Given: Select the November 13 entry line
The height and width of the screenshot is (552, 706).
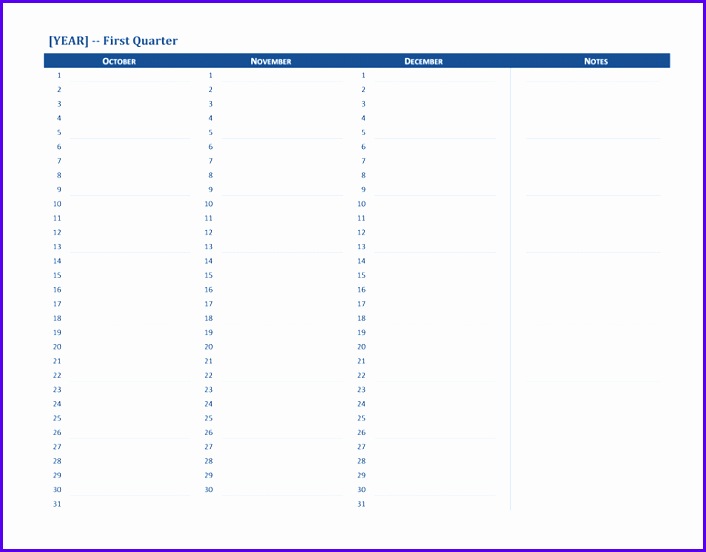Looking at the screenshot, I should pos(280,247).
